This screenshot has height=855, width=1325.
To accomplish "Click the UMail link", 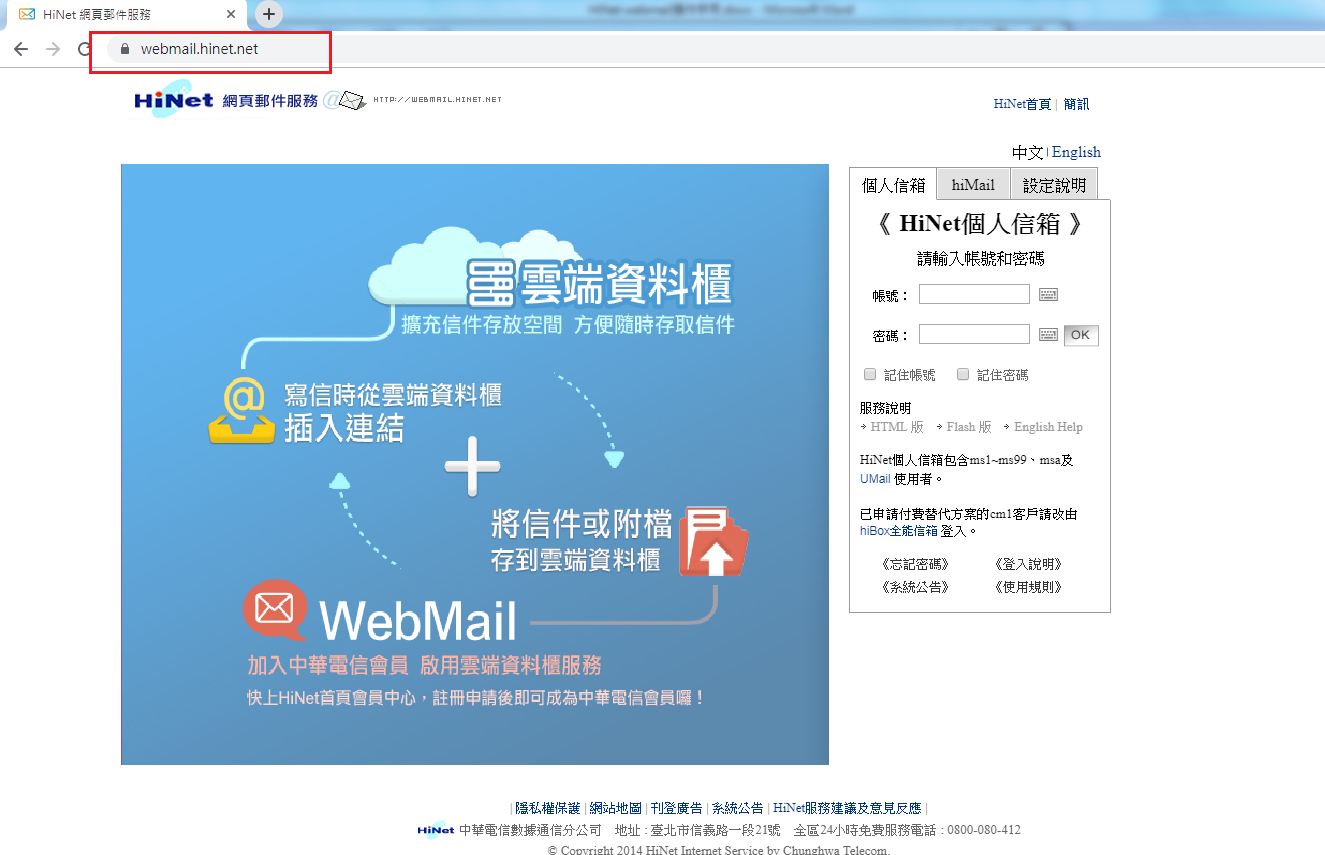I will (875, 479).
